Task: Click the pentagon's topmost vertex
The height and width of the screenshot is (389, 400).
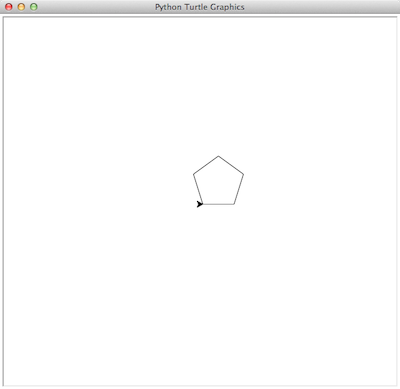Action: 218,156
